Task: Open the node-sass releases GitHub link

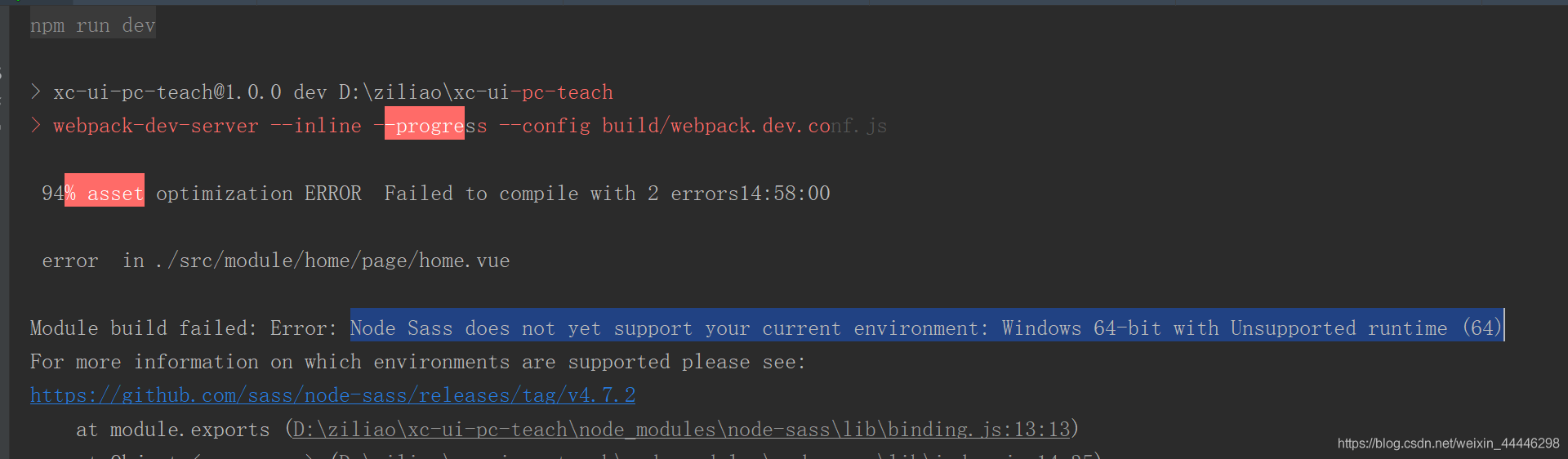Action: pyautogui.click(x=332, y=395)
